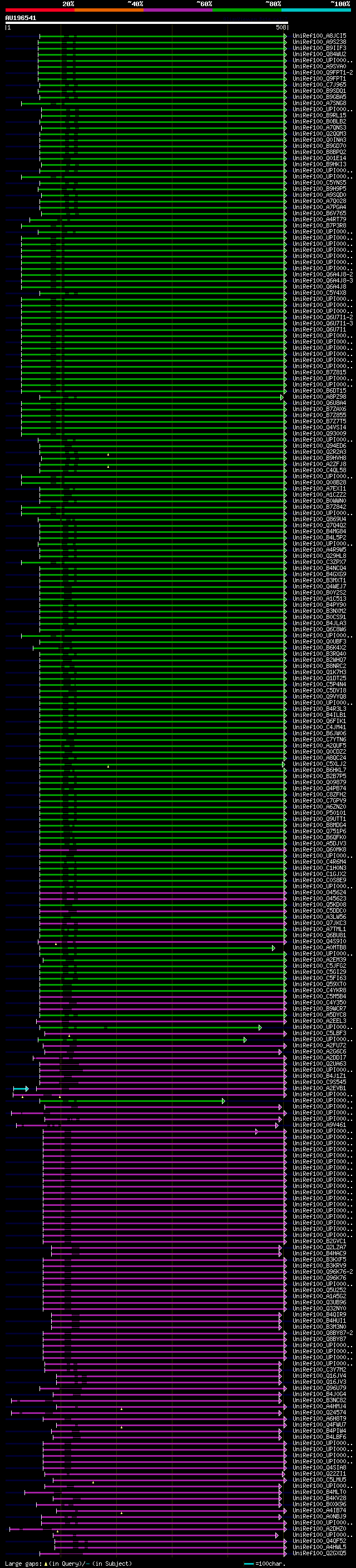Viewport: 356px width, 1568px height.
Task: Select the UniRef100_C5XLJ2 row label
Action: pyautogui.click(x=319, y=764)
